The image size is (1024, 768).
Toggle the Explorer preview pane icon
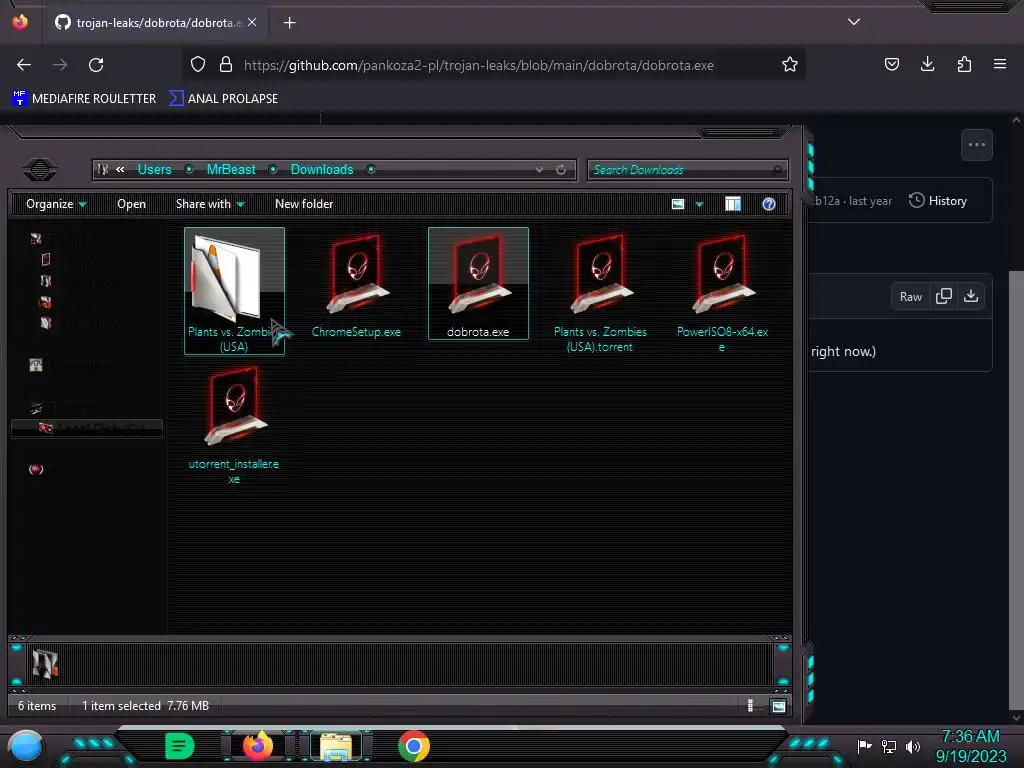coord(733,204)
